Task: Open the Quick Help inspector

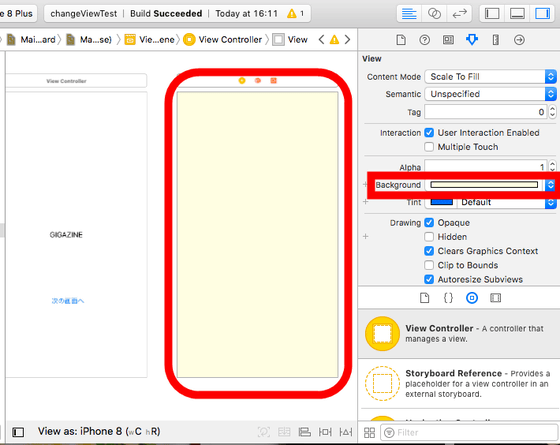Action: [x=424, y=40]
